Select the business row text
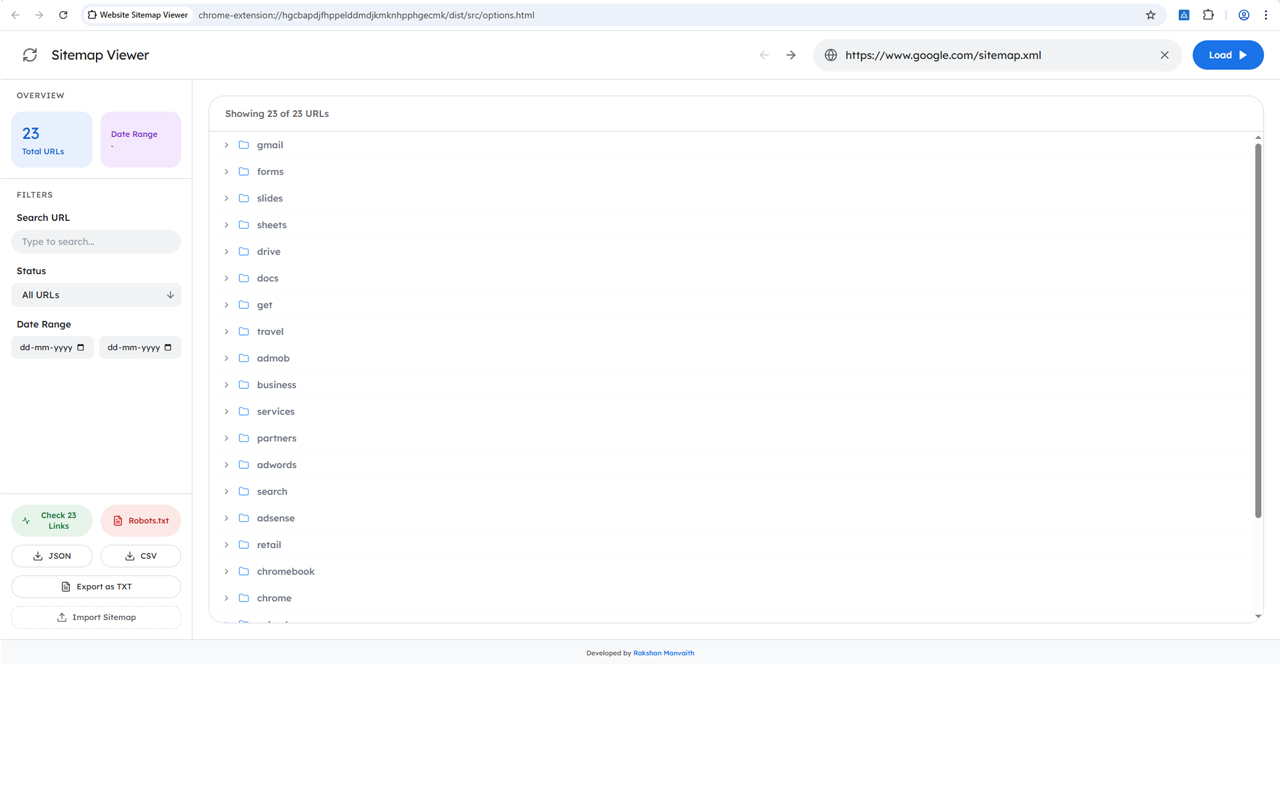Screen dimensions: 1280x800 276,385
